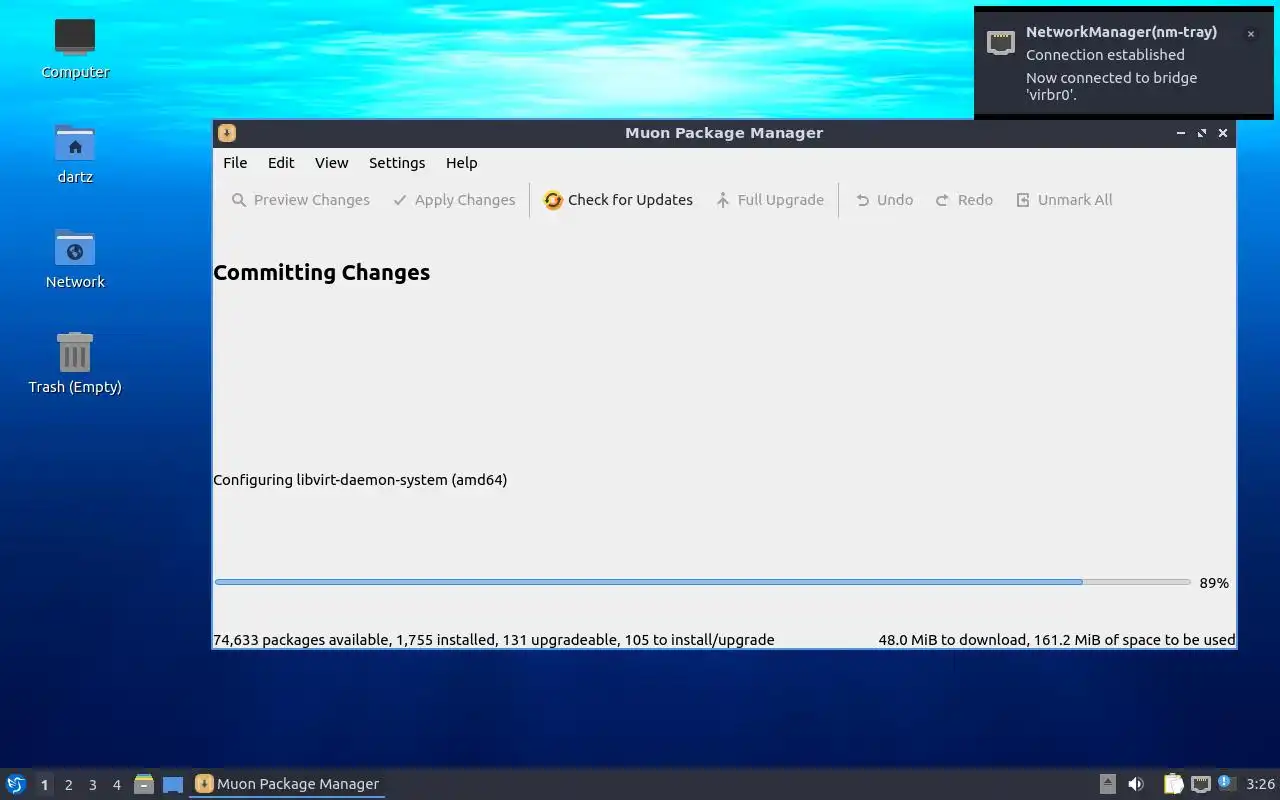Click Preview Changes in the toolbar
Viewport: 1280px width, 800px height.
tap(301, 200)
